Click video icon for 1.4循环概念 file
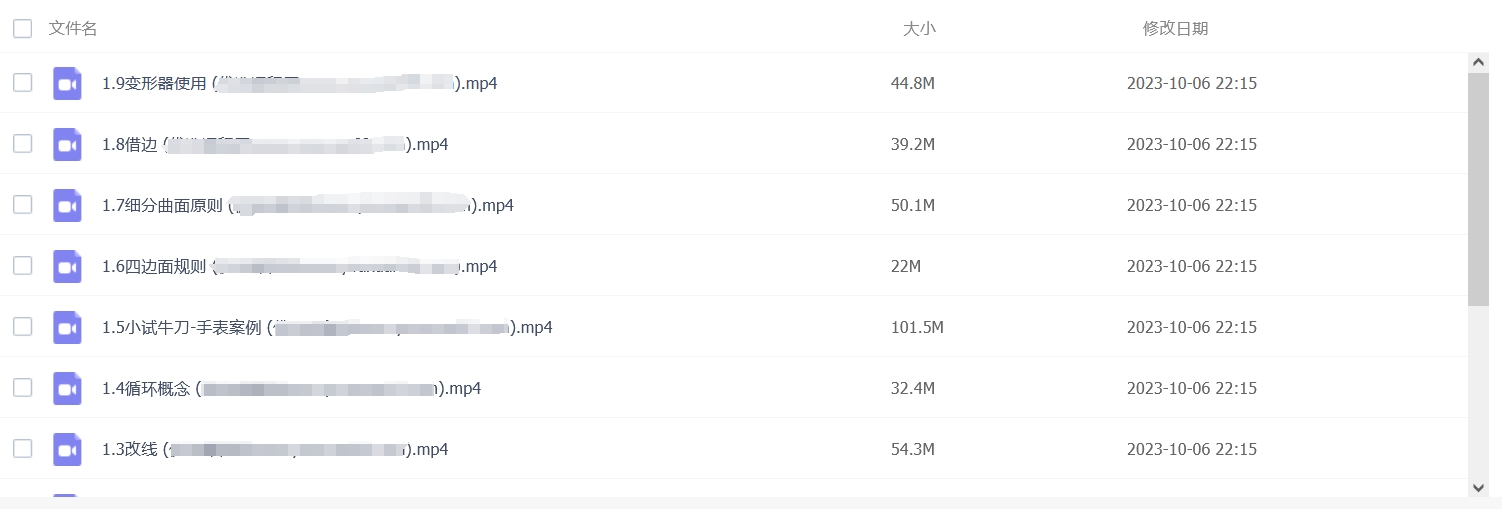 pyautogui.click(x=67, y=388)
